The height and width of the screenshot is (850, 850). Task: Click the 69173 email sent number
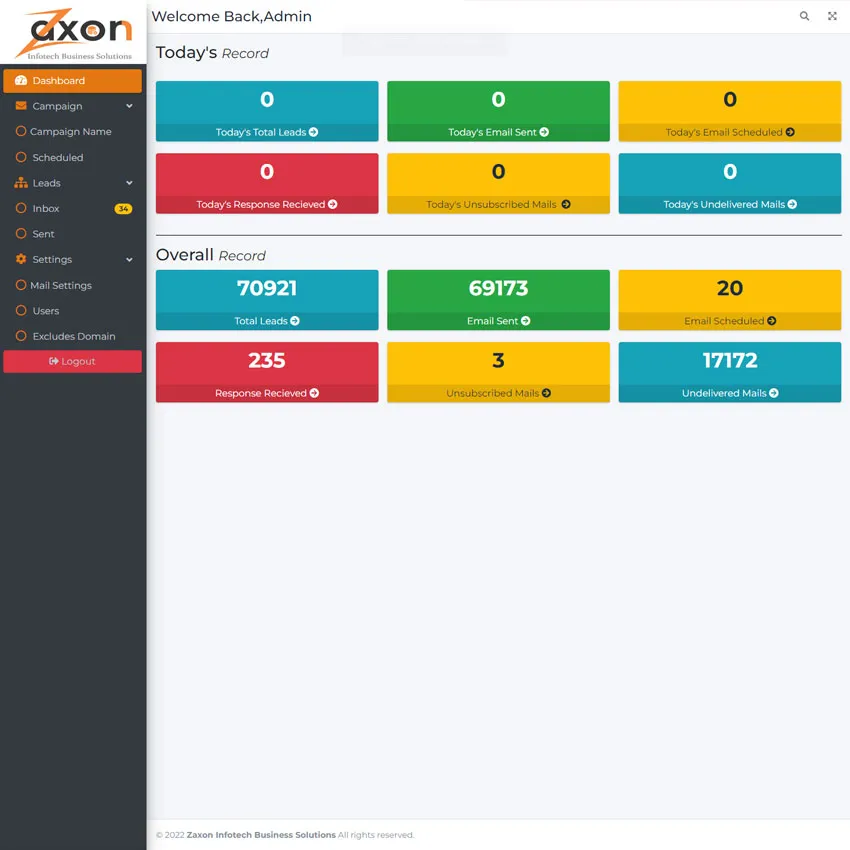[x=498, y=288]
